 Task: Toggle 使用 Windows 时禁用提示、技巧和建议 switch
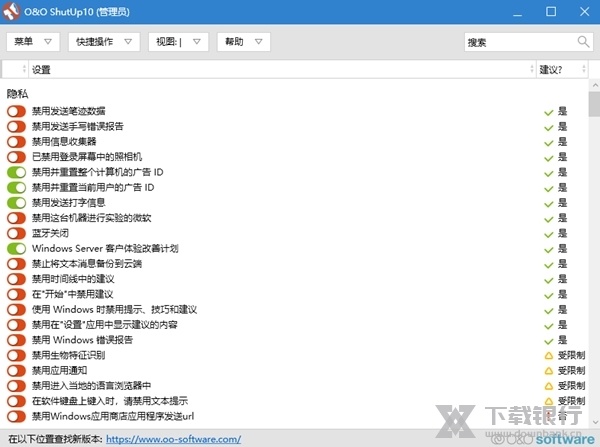point(16,310)
